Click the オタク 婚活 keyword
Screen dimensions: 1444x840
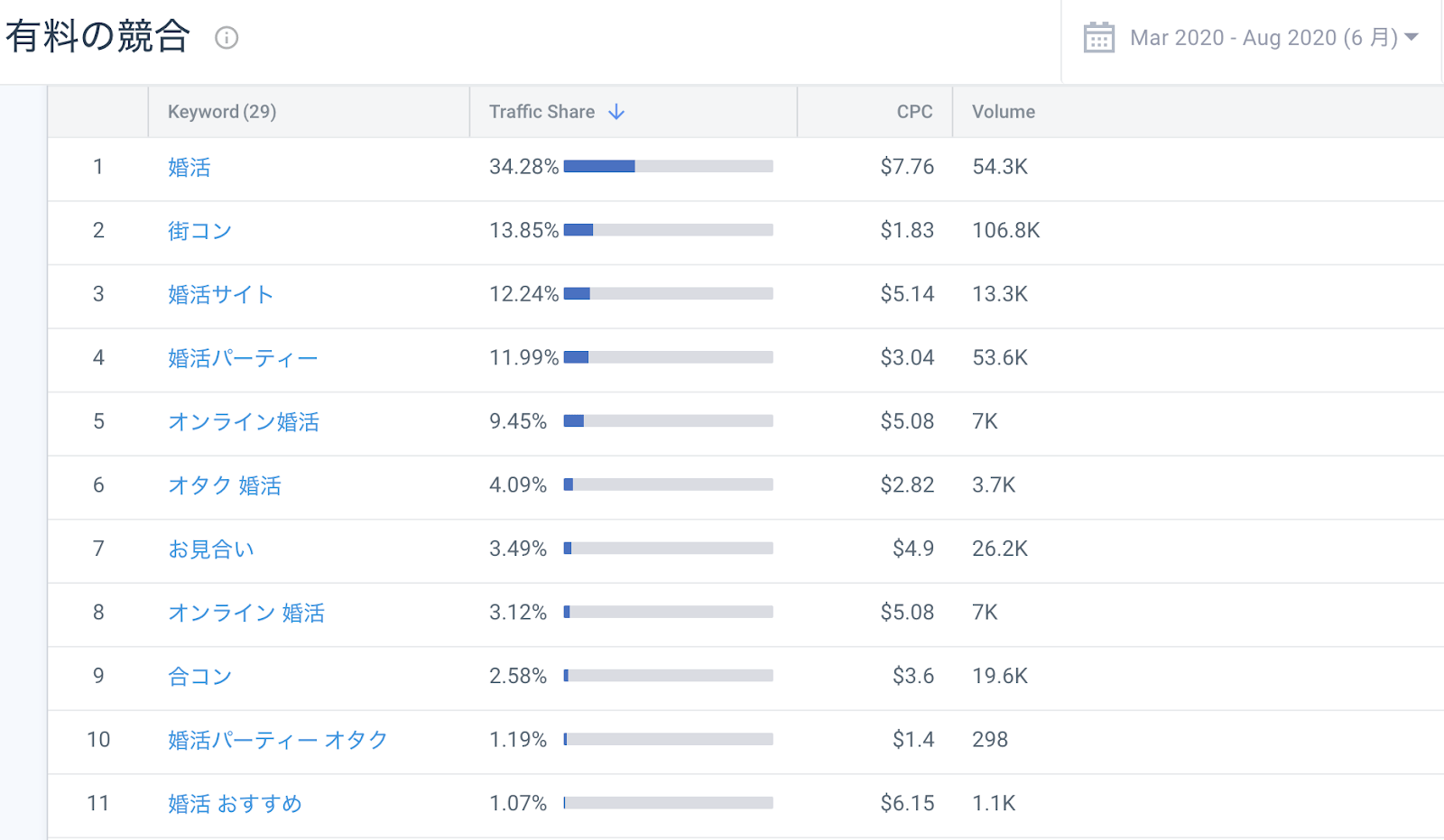225,486
